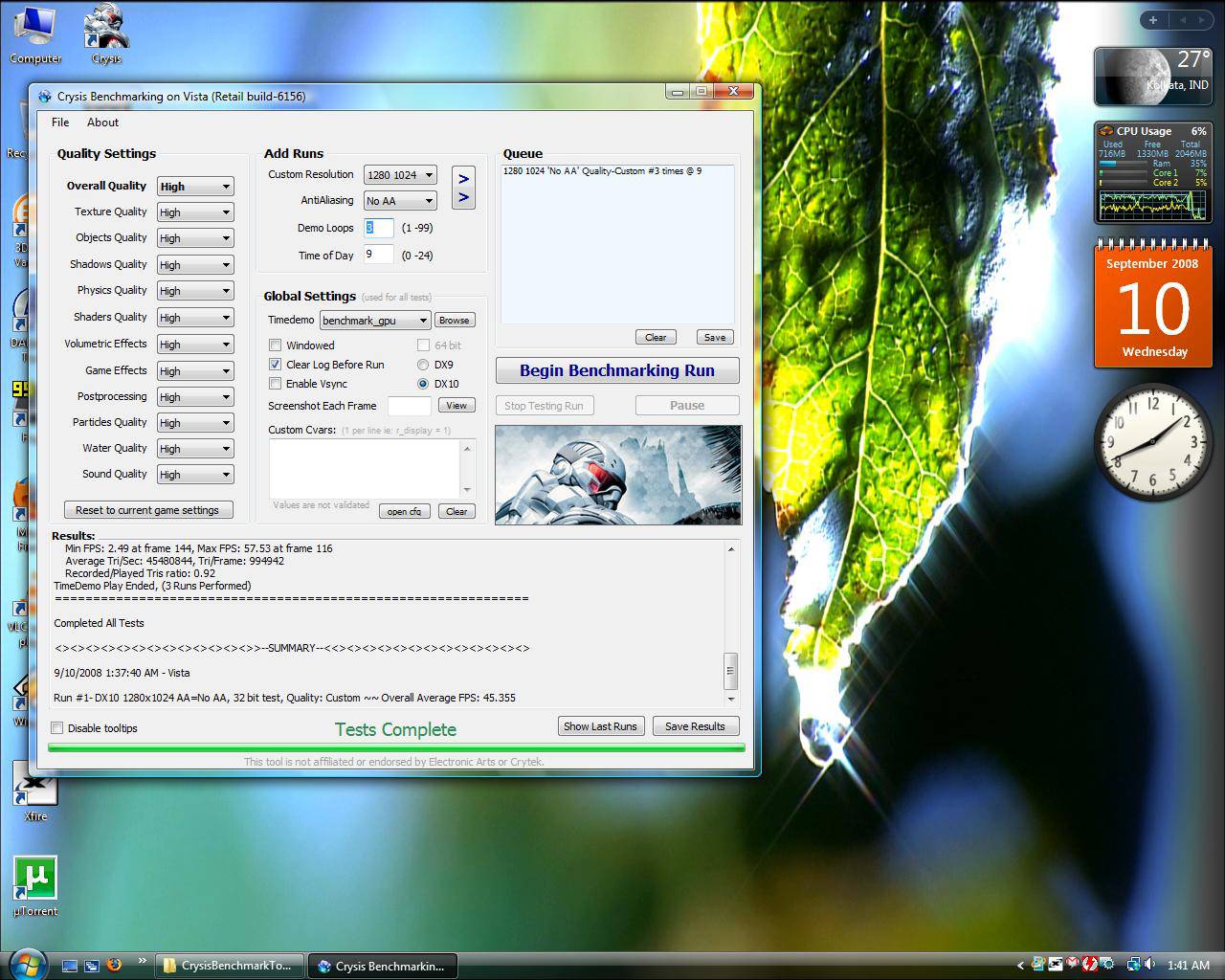The width and height of the screenshot is (1225, 980).
Task: Open the µTorrent desktop shortcut
Action: click(35, 887)
